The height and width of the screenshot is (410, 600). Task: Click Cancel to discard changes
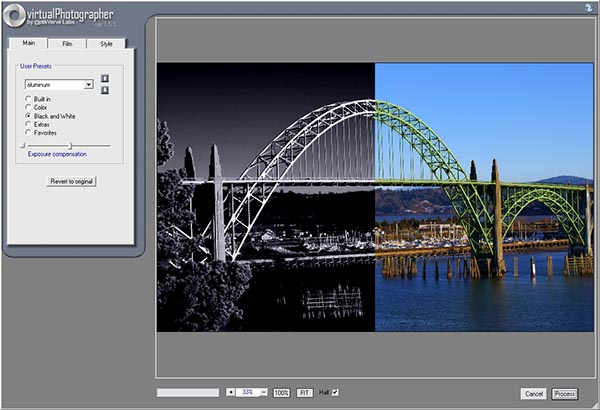533,393
